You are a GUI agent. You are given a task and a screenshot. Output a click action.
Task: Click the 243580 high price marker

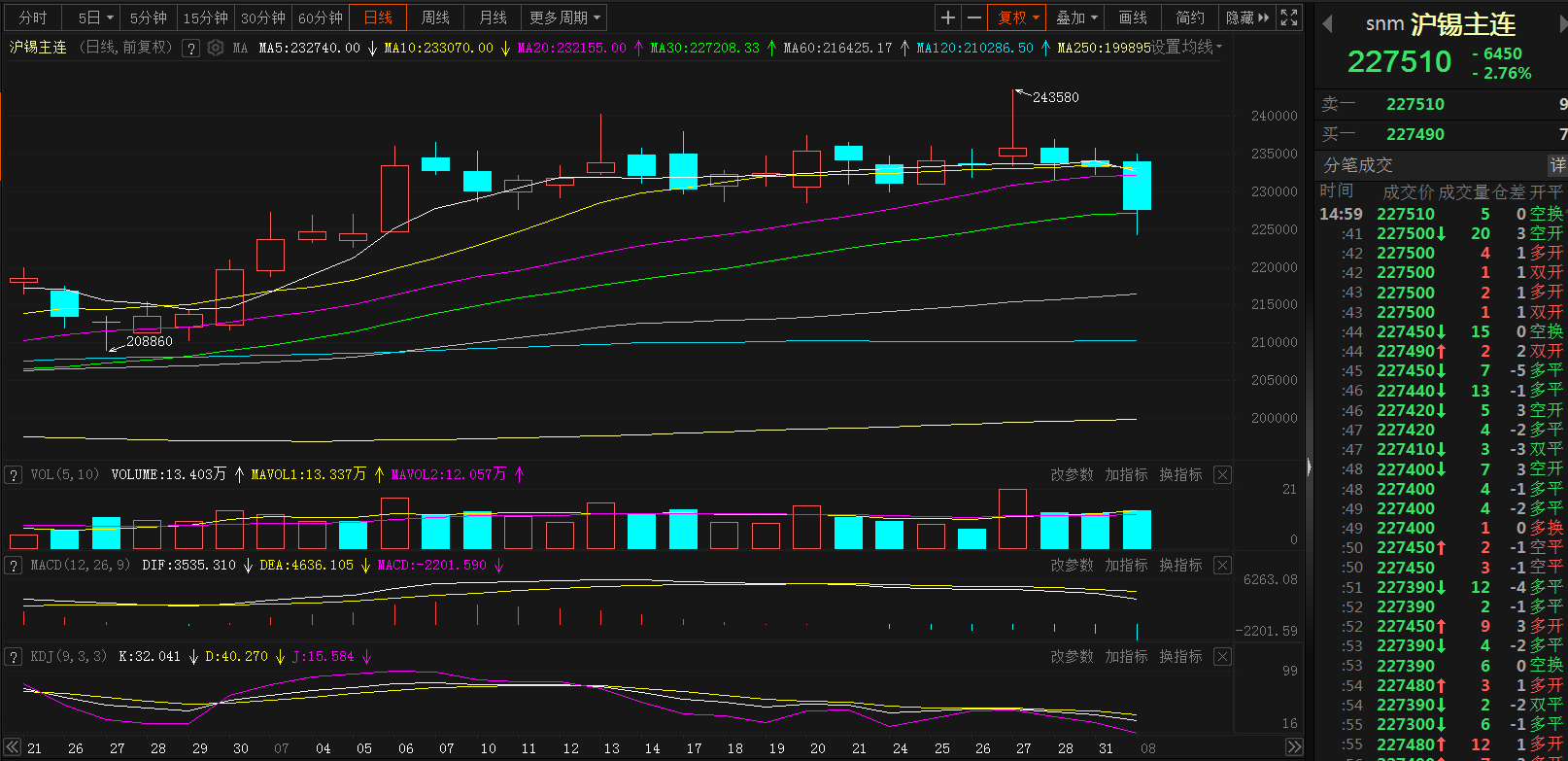coord(1055,97)
